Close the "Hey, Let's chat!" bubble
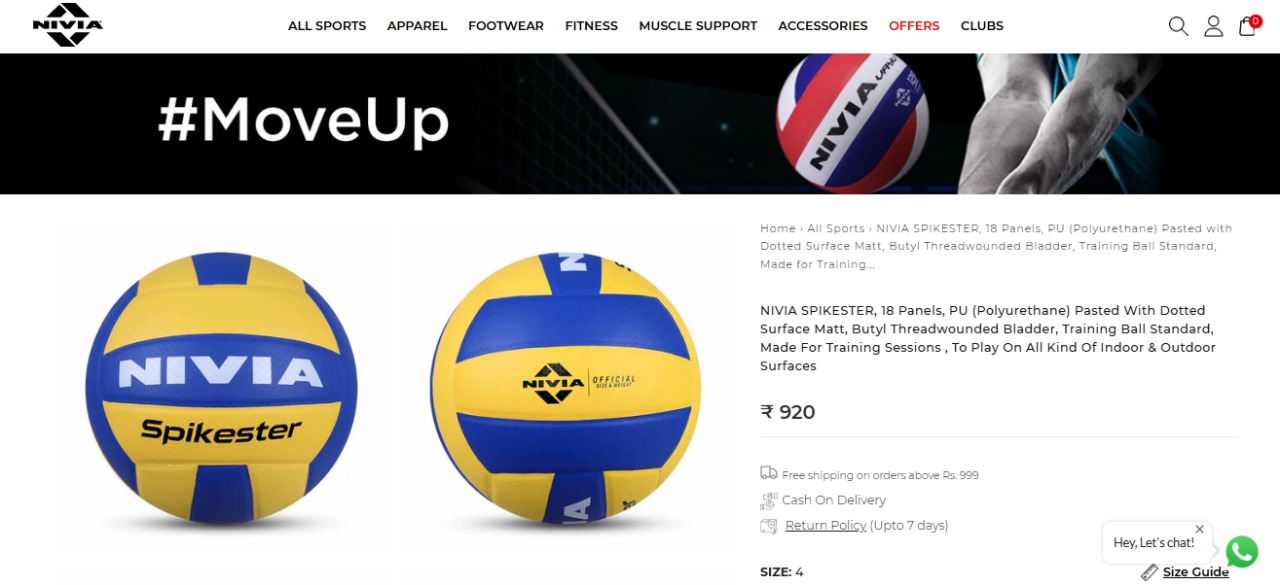 click(x=1199, y=529)
